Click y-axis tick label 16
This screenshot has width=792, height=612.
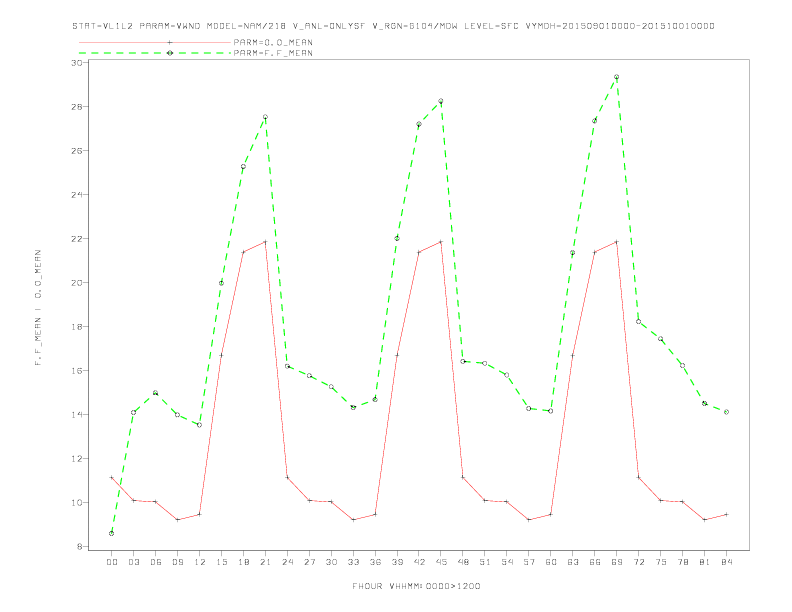point(77,371)
